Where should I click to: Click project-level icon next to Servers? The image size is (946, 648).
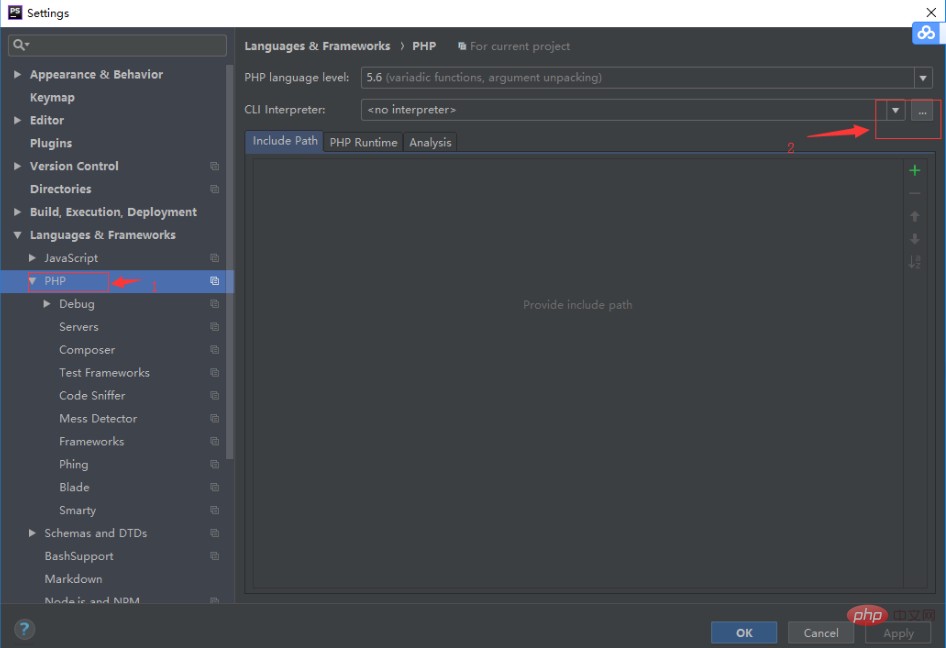click(214, 326)
